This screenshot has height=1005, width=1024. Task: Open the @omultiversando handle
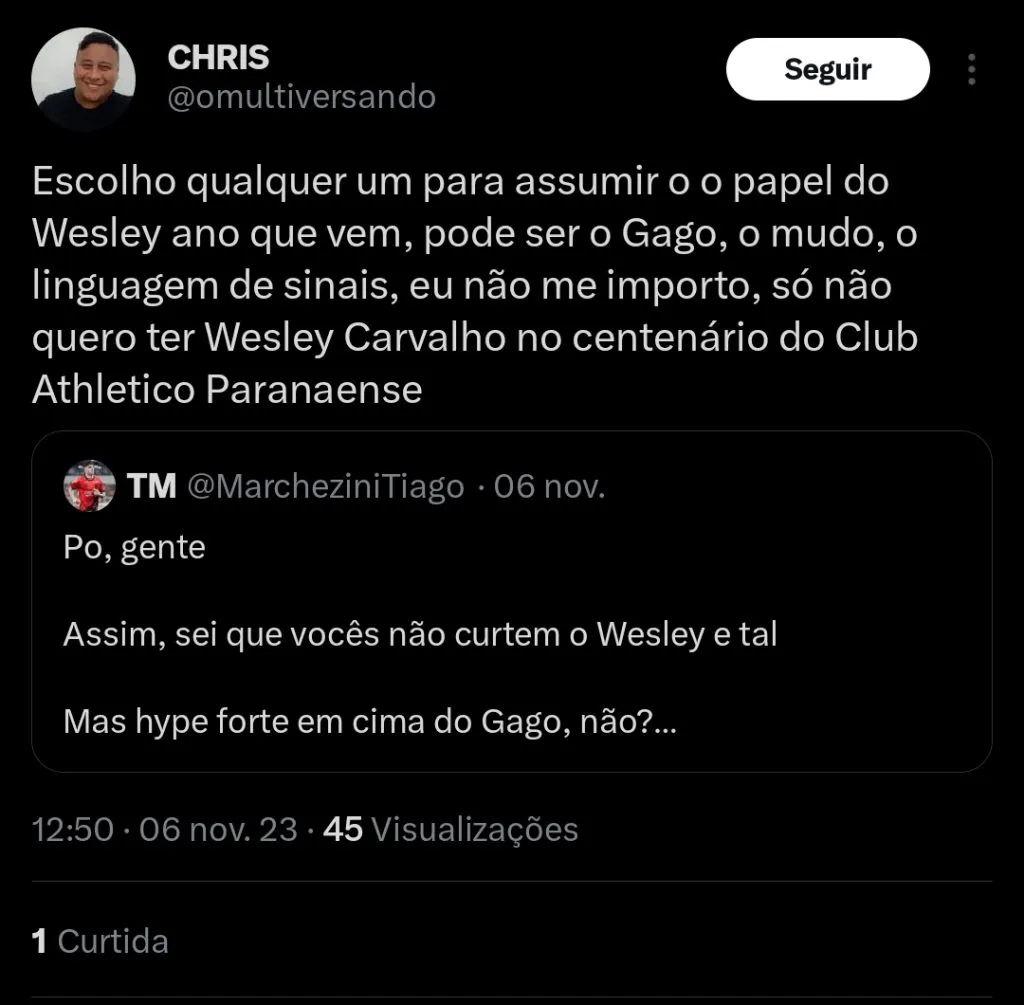point(302,97)
